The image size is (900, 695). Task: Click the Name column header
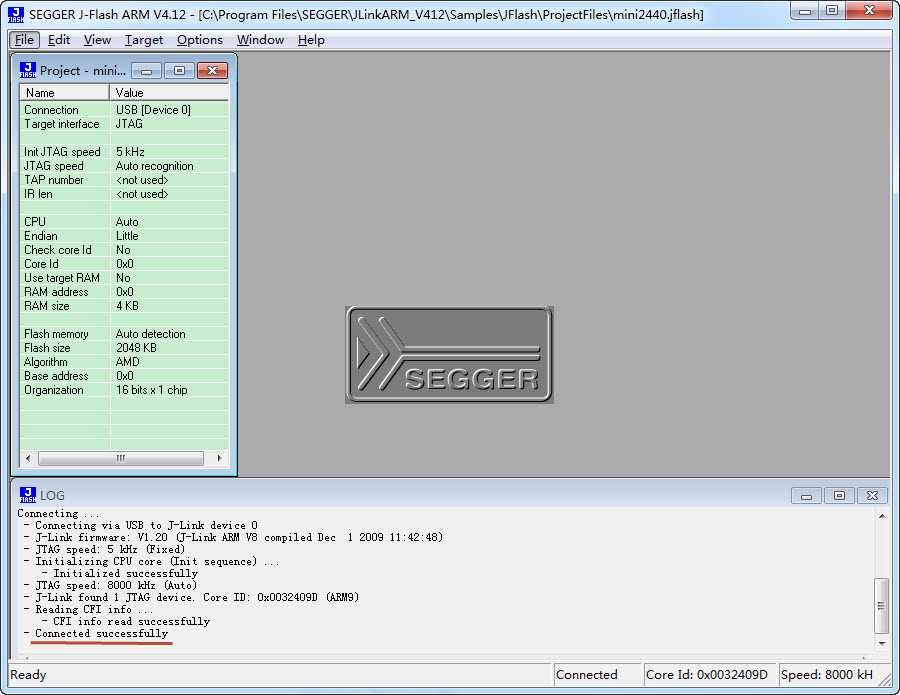click(64, 92)
